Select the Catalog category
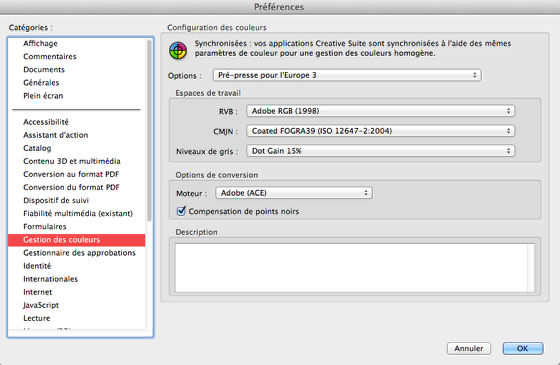Screen dimensions: 560x365 point(76,148)
